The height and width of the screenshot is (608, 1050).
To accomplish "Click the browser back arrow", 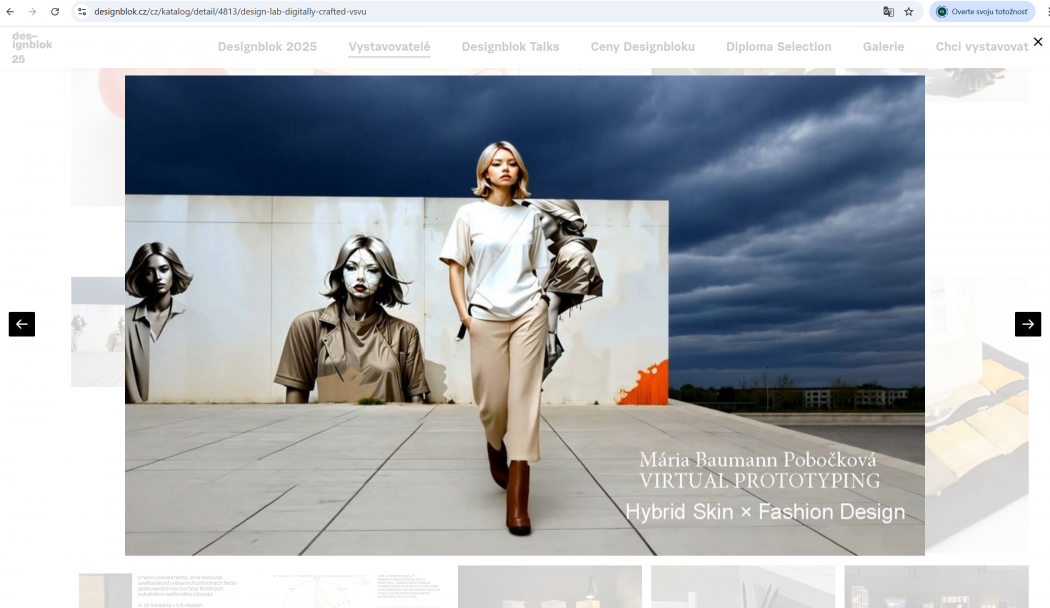I will pyautogui.click(x=10, y=12).
